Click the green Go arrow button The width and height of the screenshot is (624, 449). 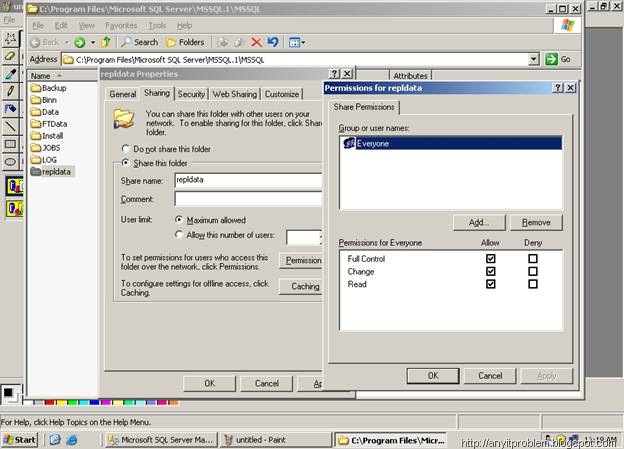click(551, 59)
